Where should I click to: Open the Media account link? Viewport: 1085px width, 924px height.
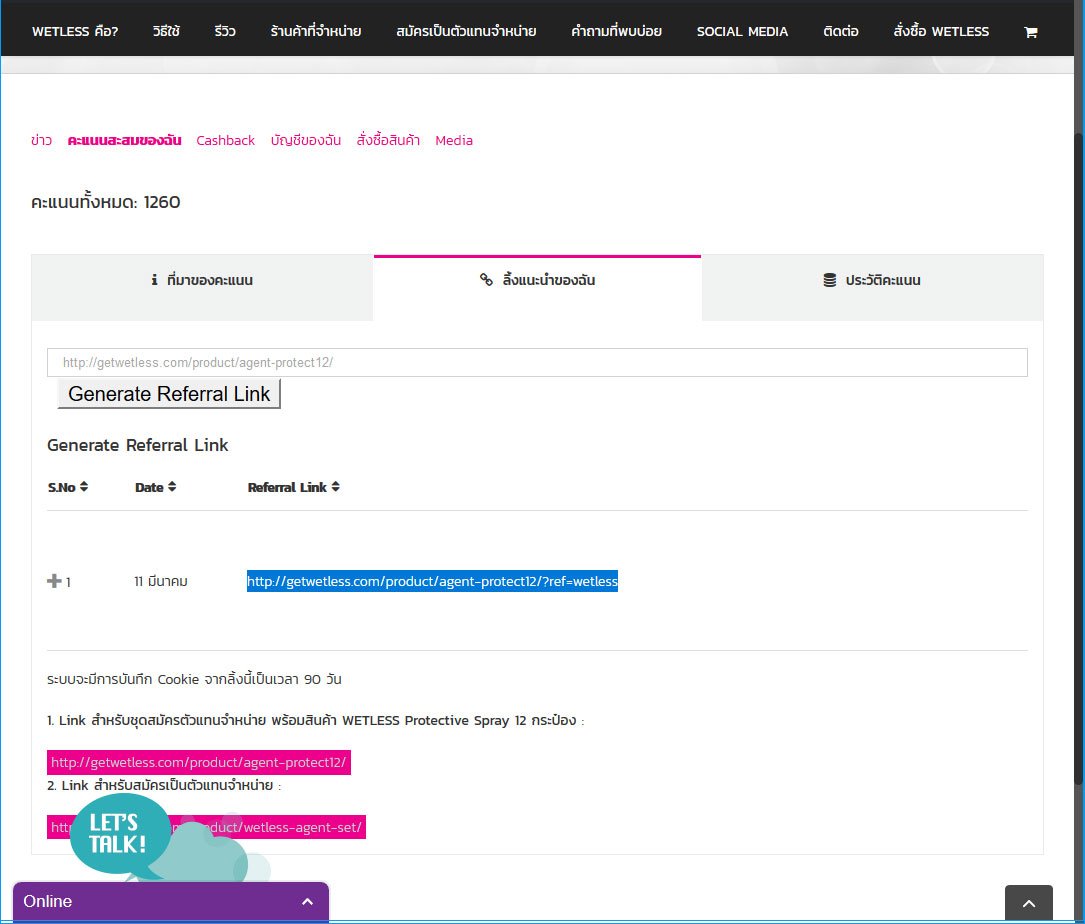454,141
